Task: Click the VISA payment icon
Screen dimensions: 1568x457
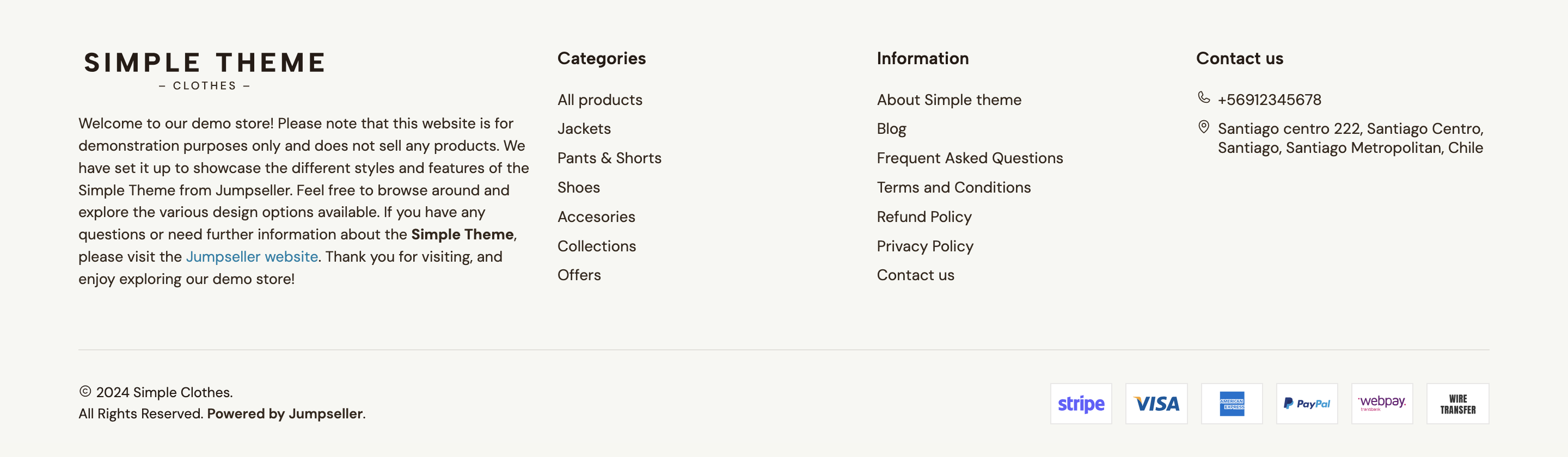Action: tap(1156, 404)
